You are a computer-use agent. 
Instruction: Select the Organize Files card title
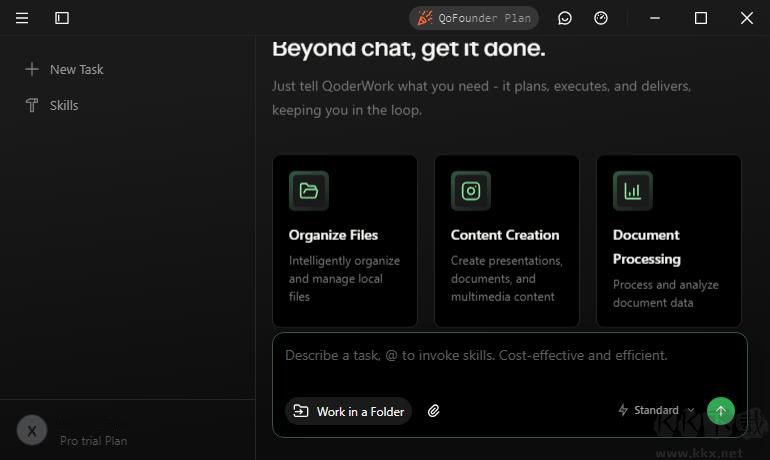333,235
